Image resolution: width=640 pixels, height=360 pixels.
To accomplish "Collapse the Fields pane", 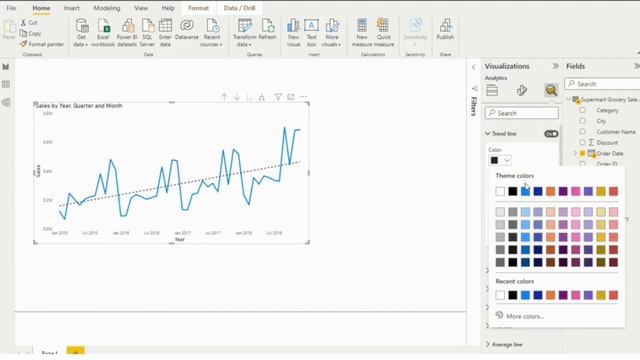I will click(636, 66).
